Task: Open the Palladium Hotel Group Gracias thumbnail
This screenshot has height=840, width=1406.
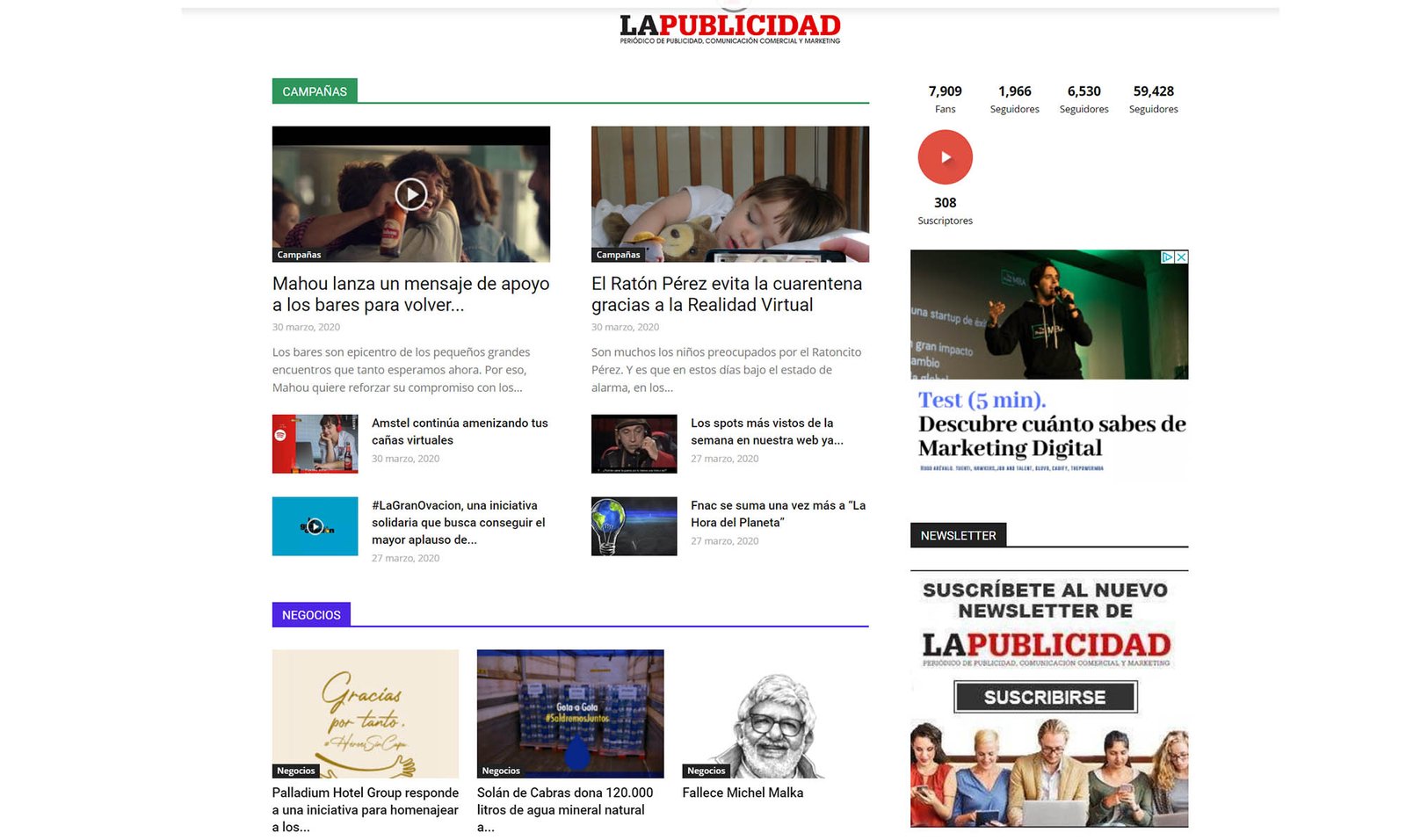Action: tap(365, 713)
